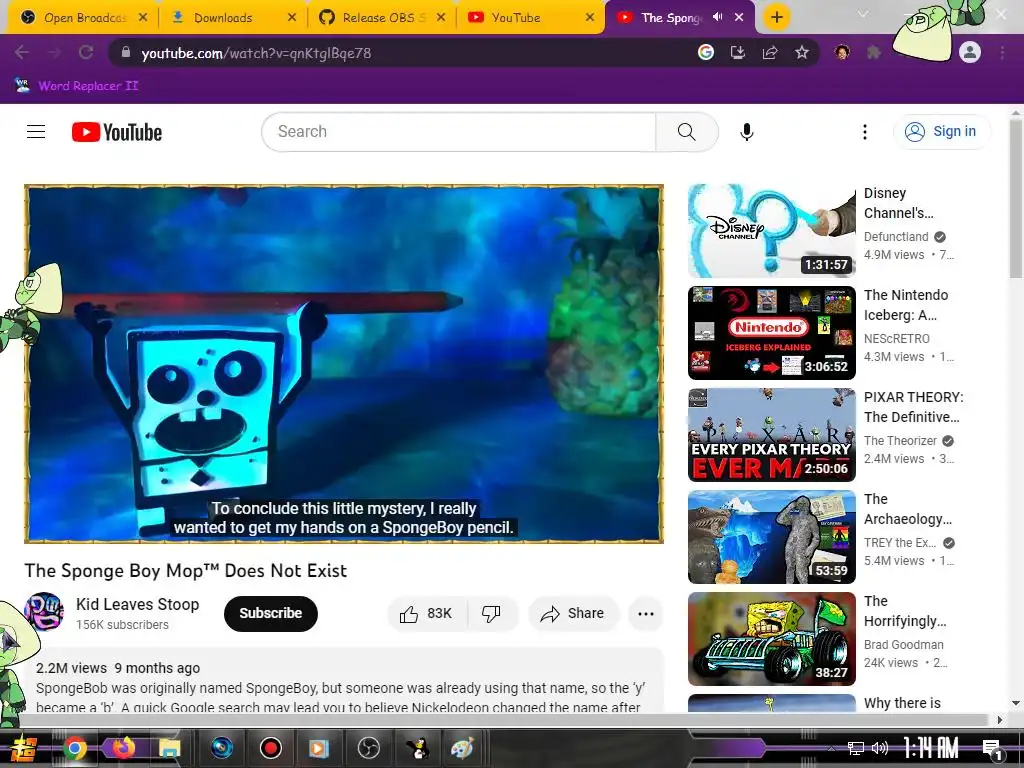Click the install app icon in address bar
This screenshot has width=1024, height=768.
(x=737, y=52)
